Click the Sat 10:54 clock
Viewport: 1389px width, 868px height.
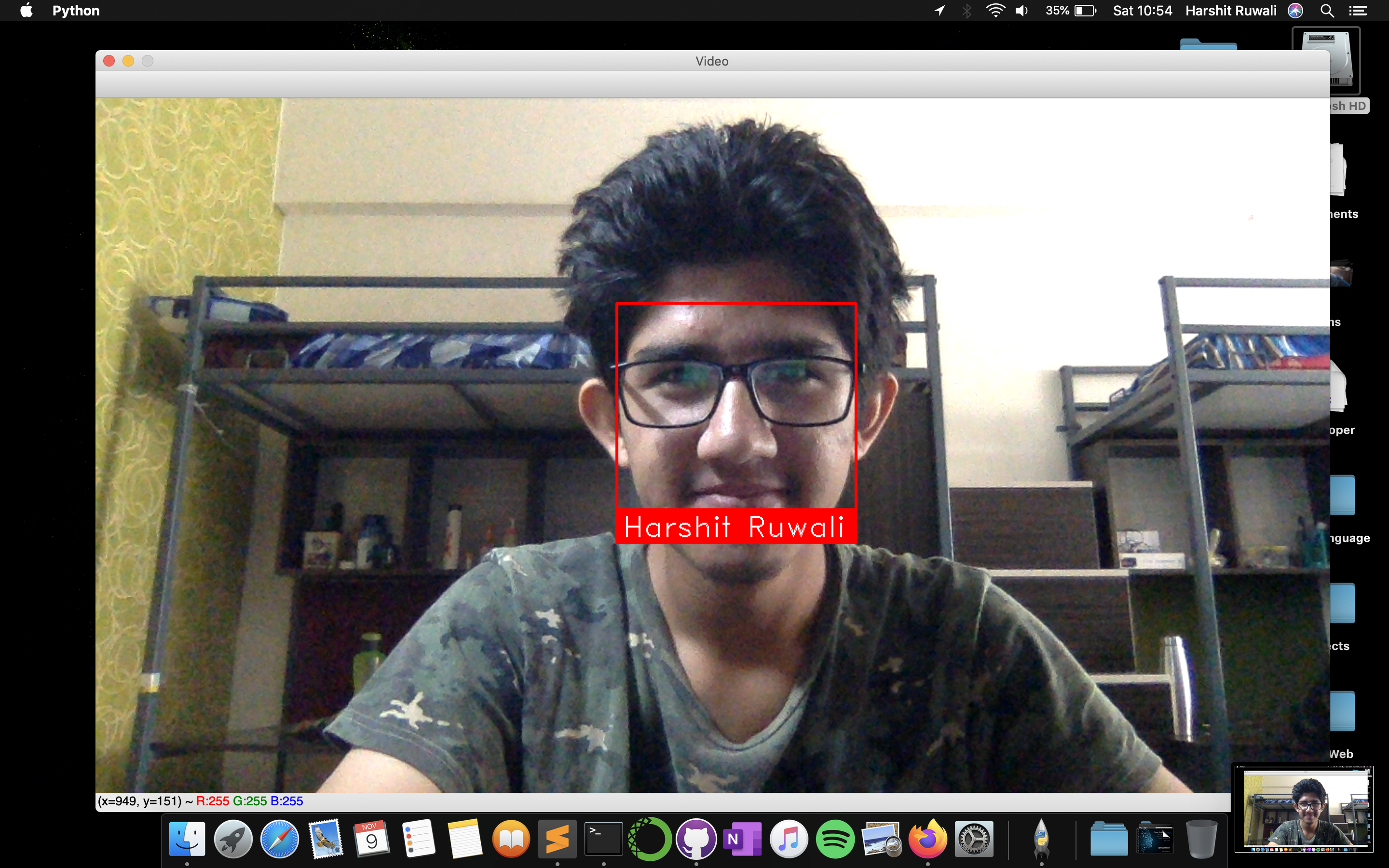coord(1142,10)
